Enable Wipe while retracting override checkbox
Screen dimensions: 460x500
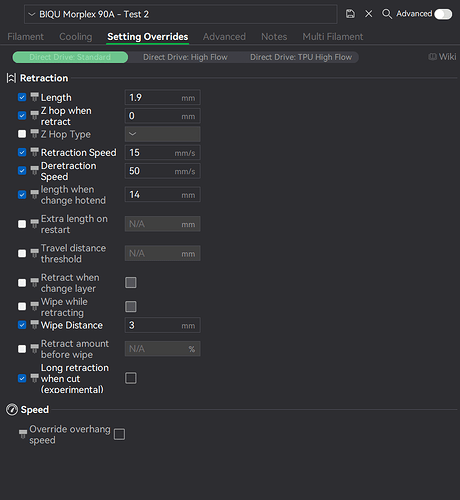[22, 306]
